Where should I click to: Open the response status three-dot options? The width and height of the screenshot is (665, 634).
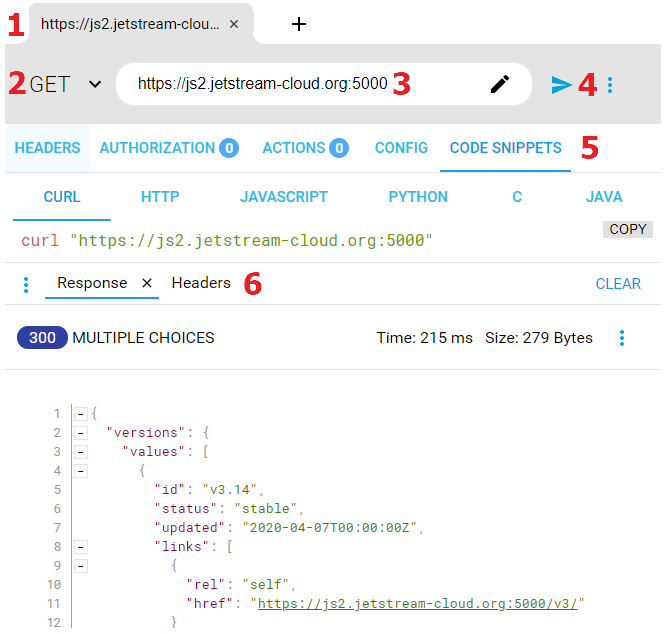(622, 338)
